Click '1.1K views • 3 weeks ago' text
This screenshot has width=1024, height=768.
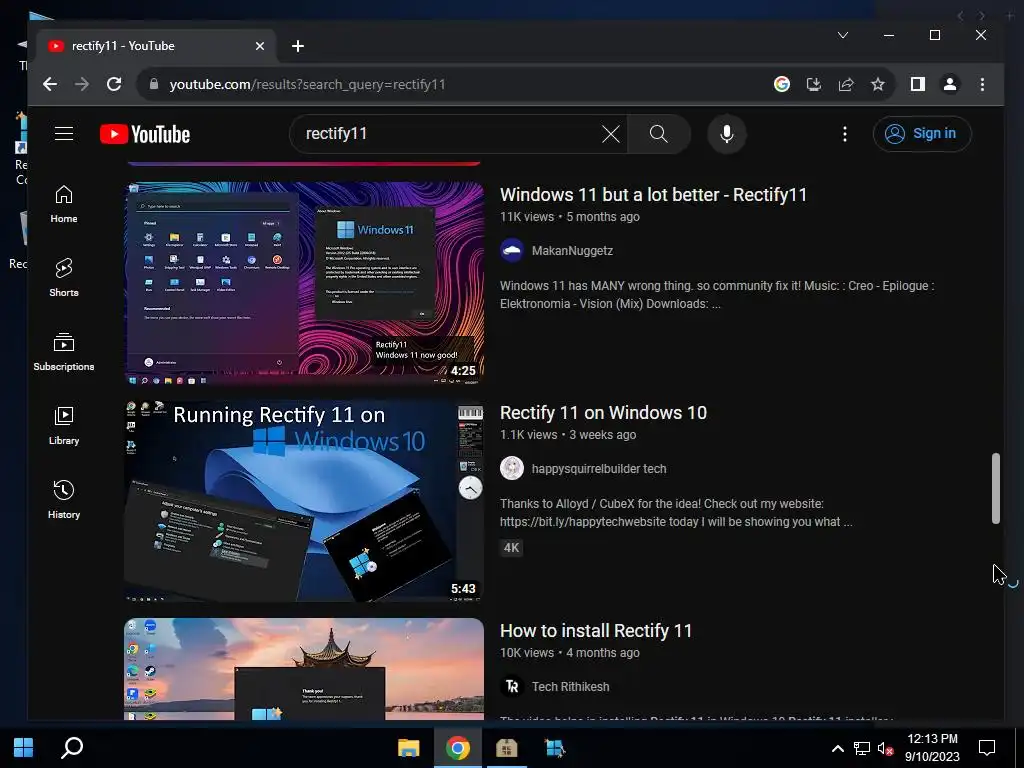point(568,435)
